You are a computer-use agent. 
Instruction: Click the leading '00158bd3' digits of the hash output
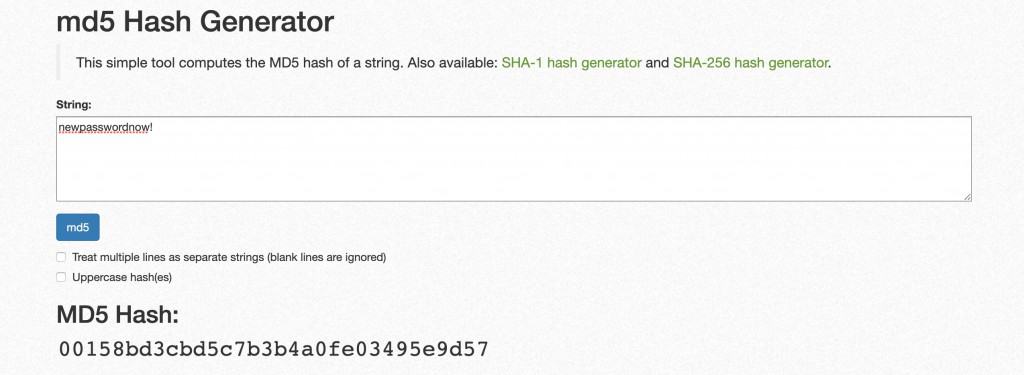point(113,349)
